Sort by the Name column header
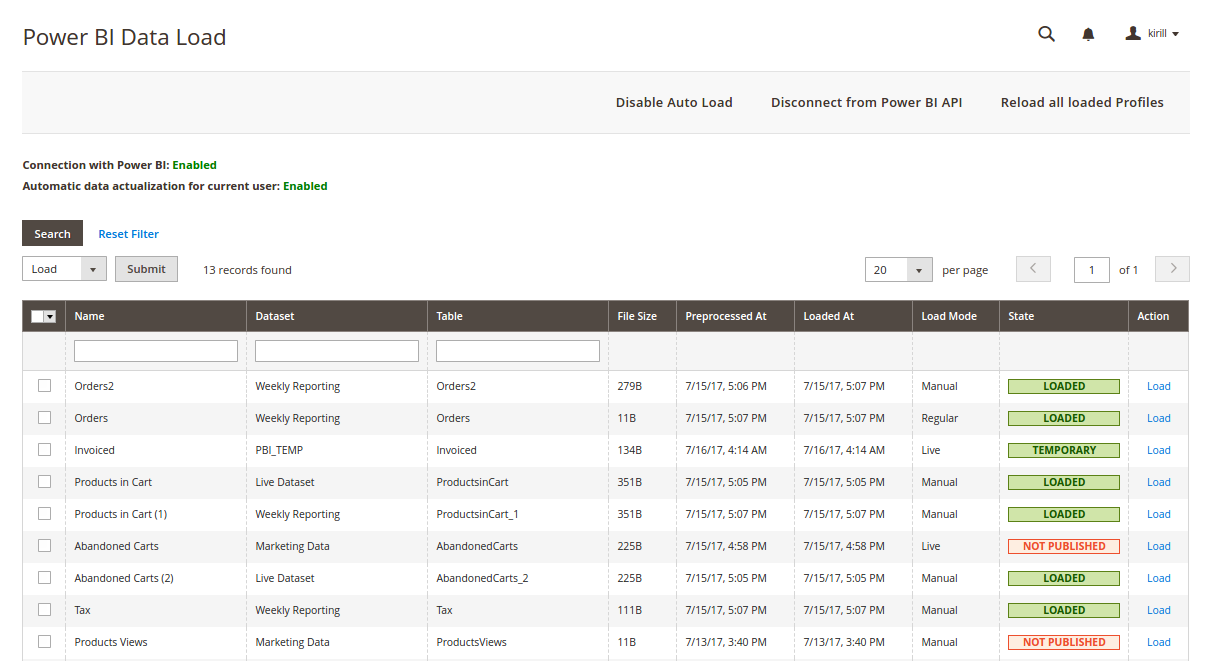 tap(156, 316)
